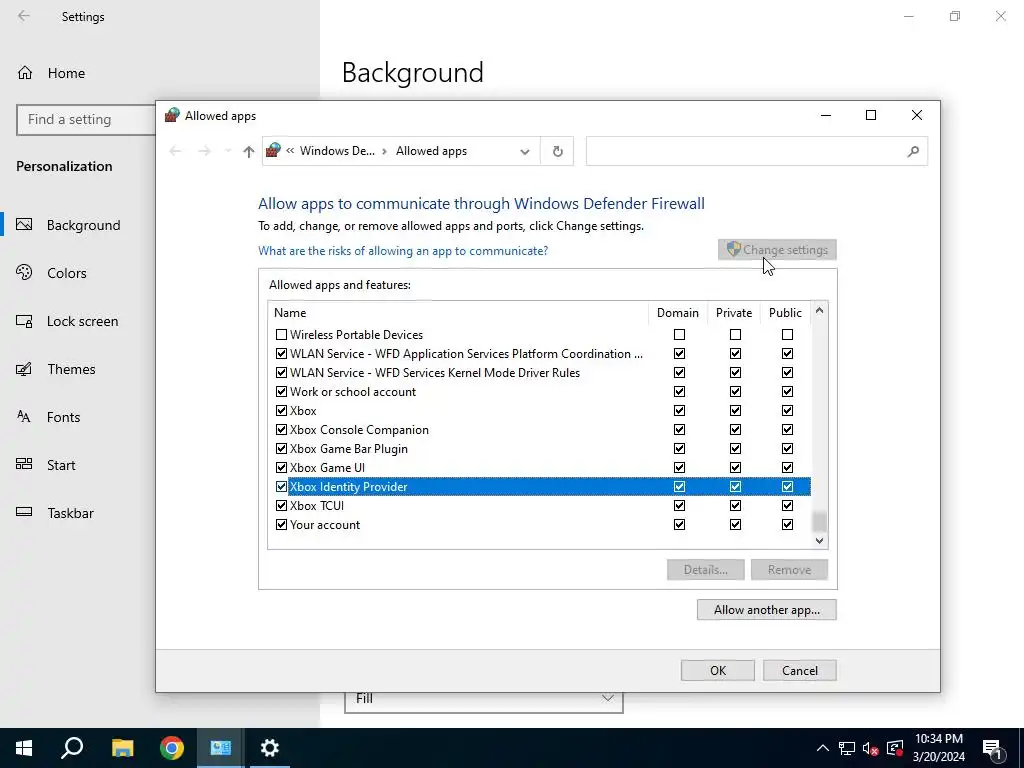The width and height of the screenshot is (1024, 768).
Task: Click the Domain column header
Action: [678, 313]
